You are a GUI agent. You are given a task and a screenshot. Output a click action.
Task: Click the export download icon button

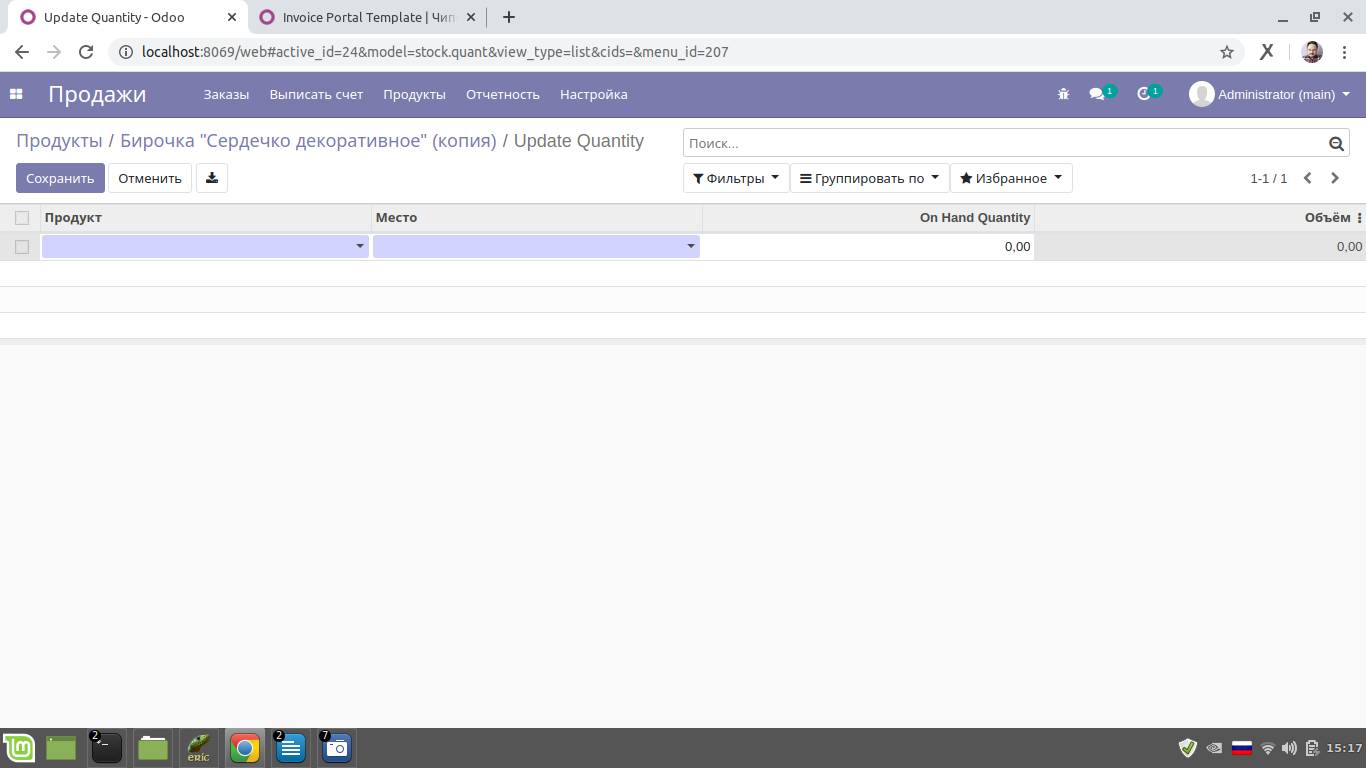[x=212, y=178]
